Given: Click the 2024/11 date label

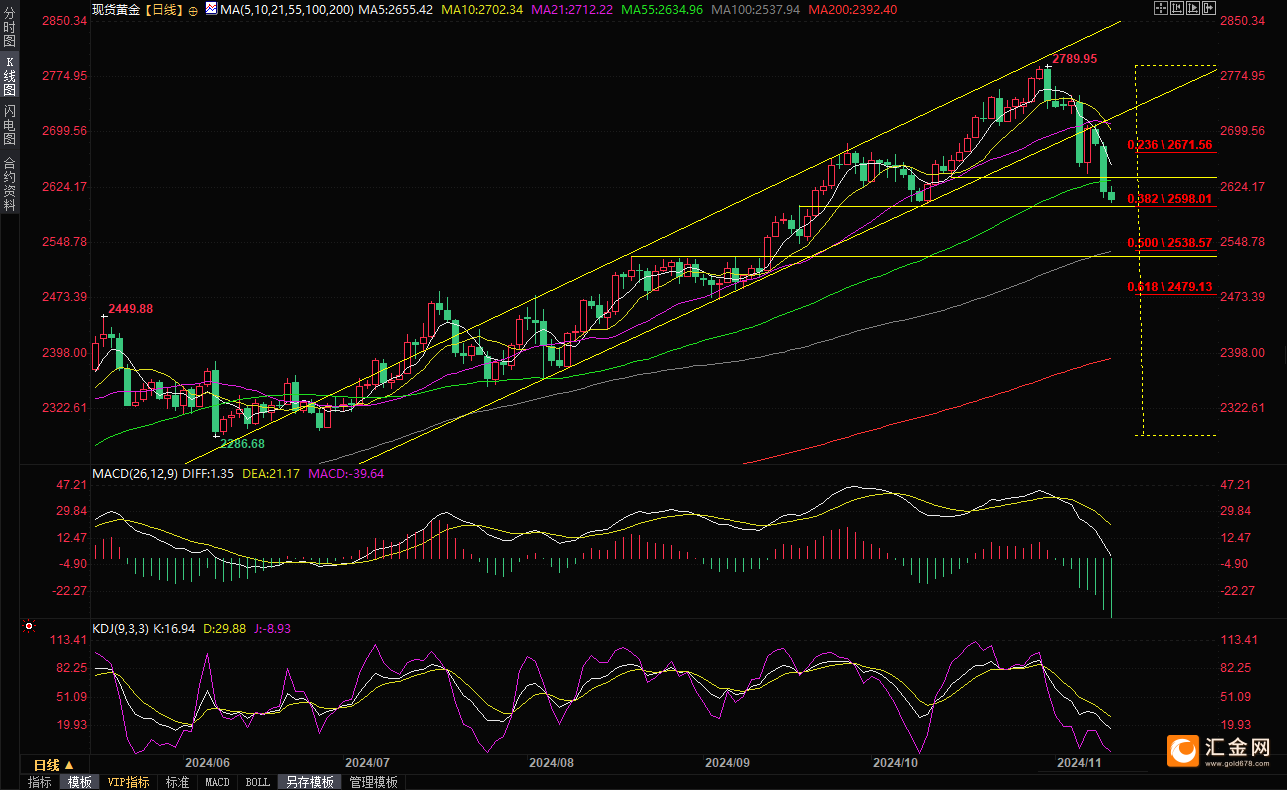Looking at the screenshot, I should coord(1080,762).
